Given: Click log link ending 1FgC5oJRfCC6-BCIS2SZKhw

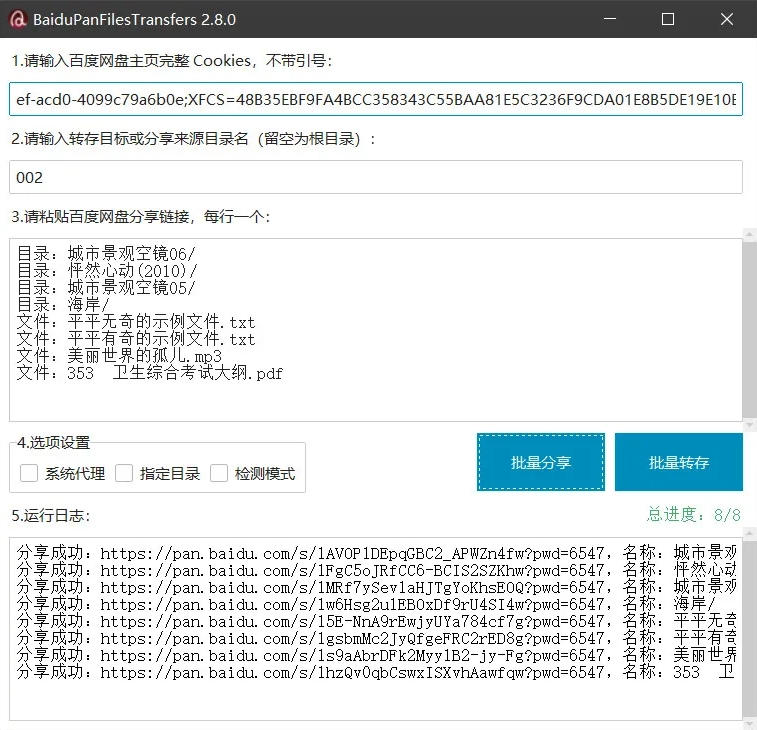Looking at the screenshot, I should (x=352, y=570).
